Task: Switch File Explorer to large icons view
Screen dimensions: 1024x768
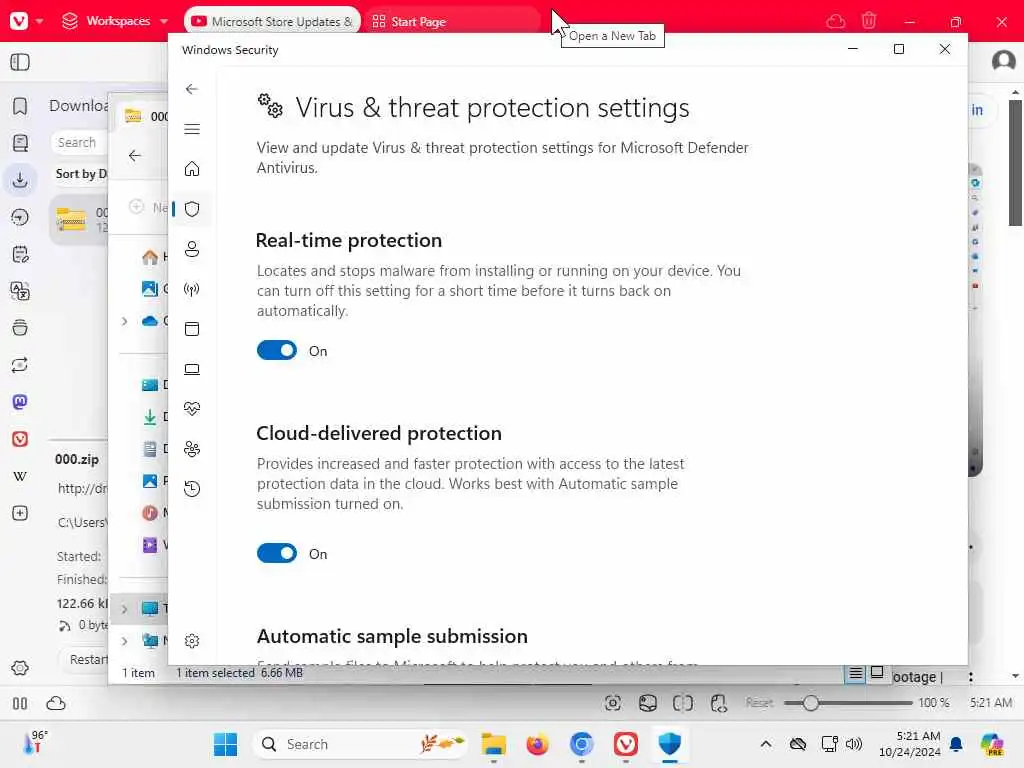Action: point(877,673)
